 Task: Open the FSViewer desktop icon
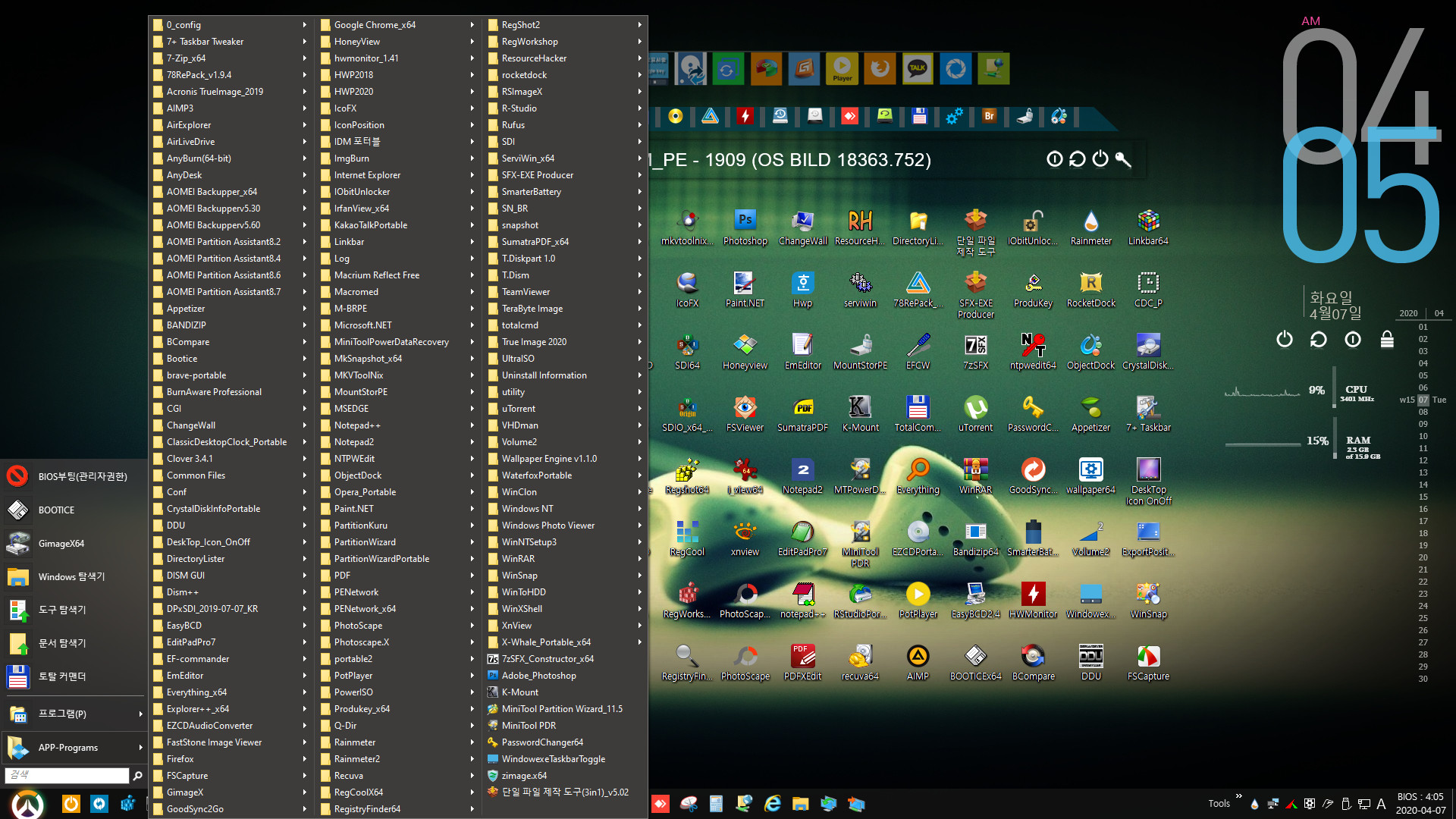tap(745, 414)
